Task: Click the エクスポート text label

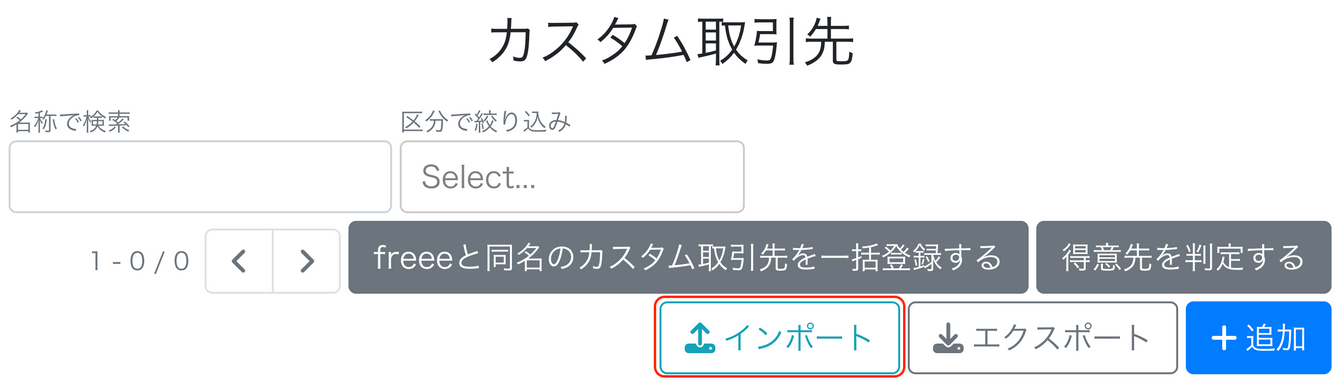Action: click(1061, 339)
